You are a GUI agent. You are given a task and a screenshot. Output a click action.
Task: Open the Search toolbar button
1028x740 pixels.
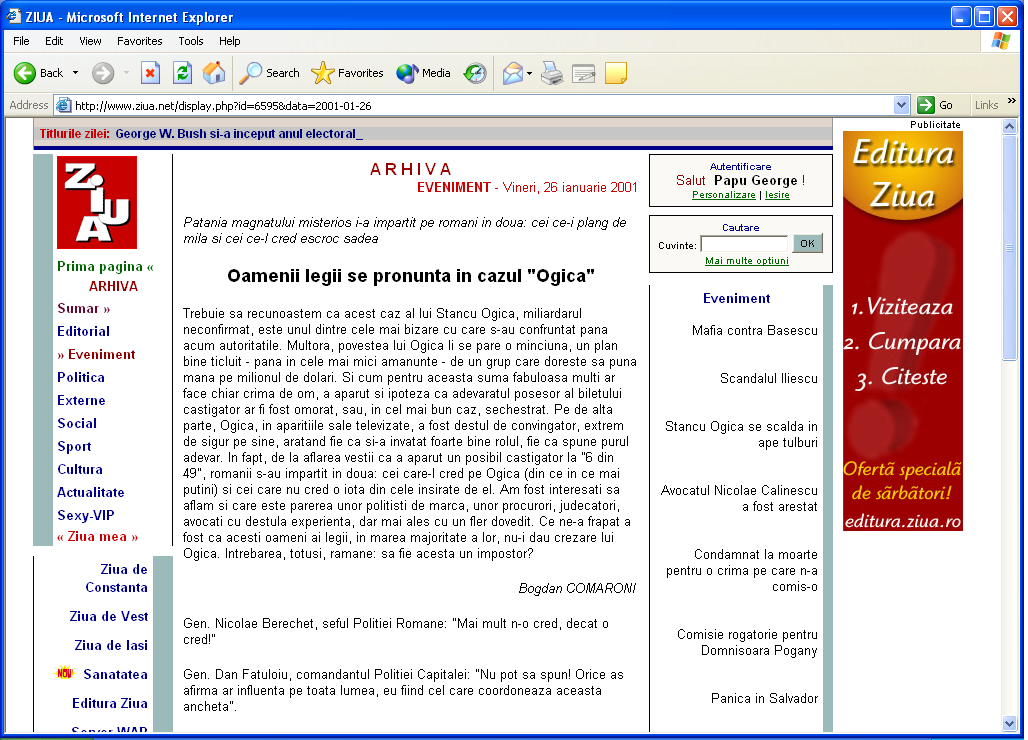tap(269, 73)
